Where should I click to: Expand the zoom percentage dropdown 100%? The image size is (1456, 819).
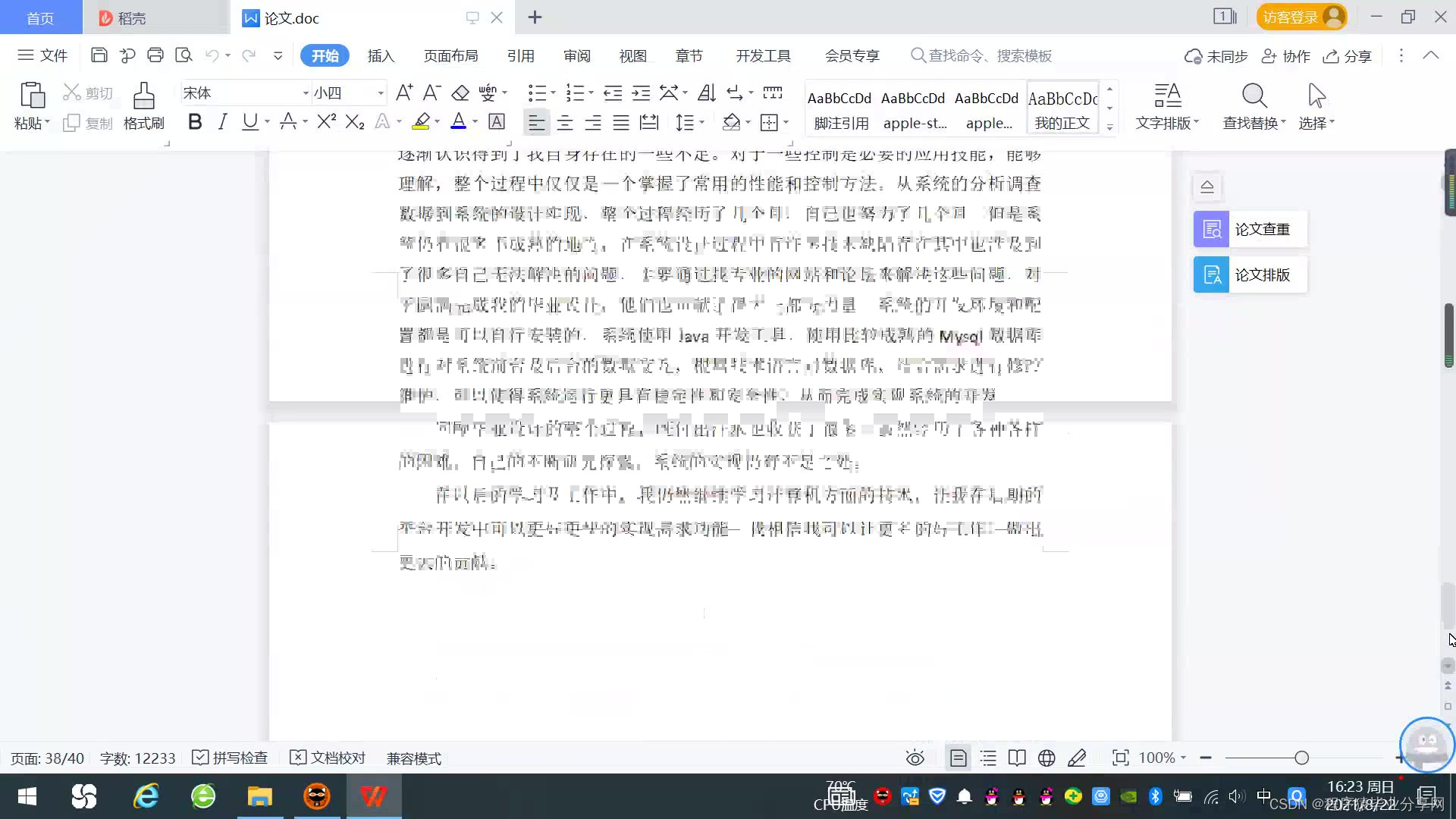click(1183, 758)
